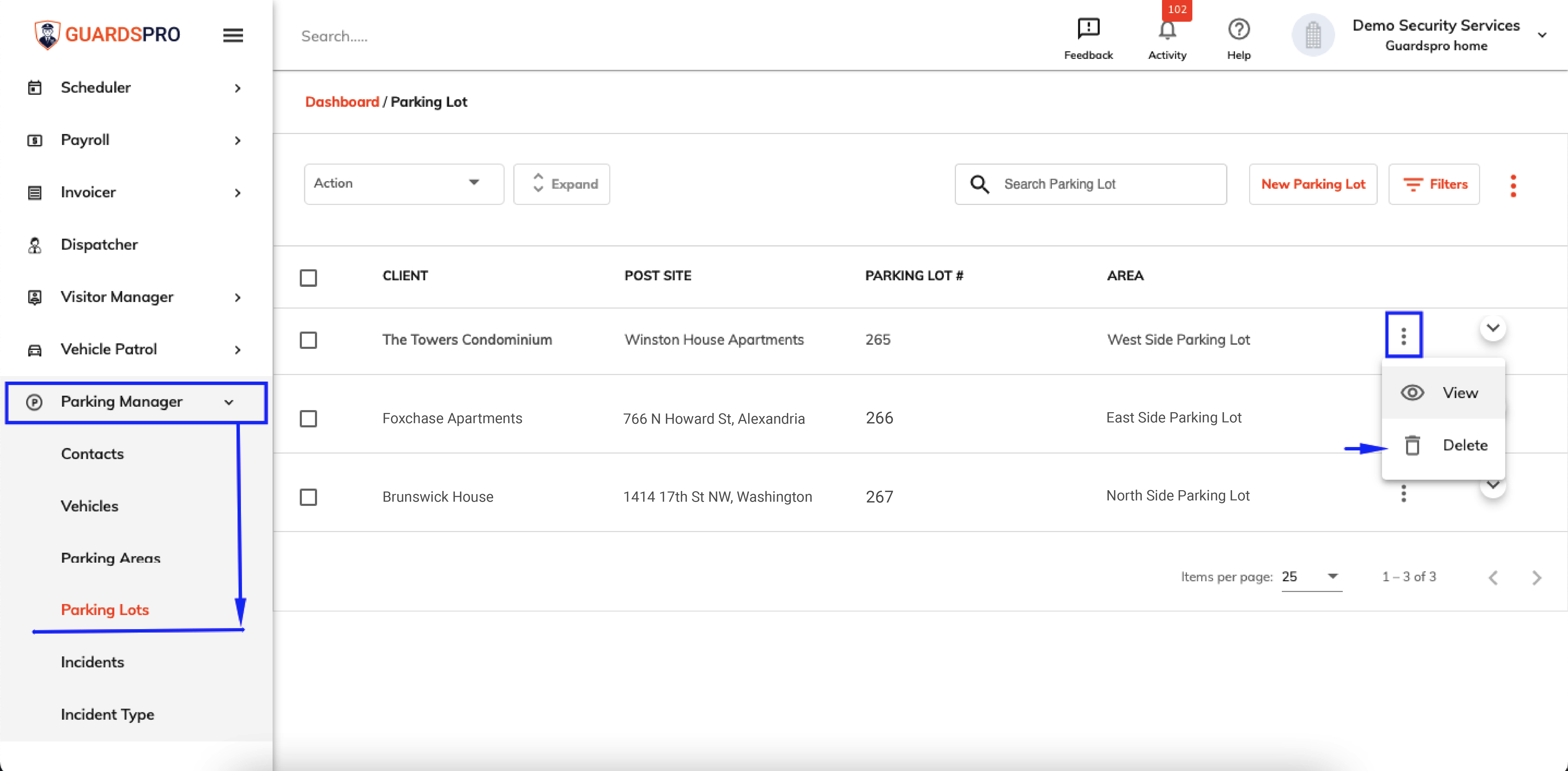Toggle the select-all header checkbox
The image size is (1568, 771).
click(x=309, y=278)
